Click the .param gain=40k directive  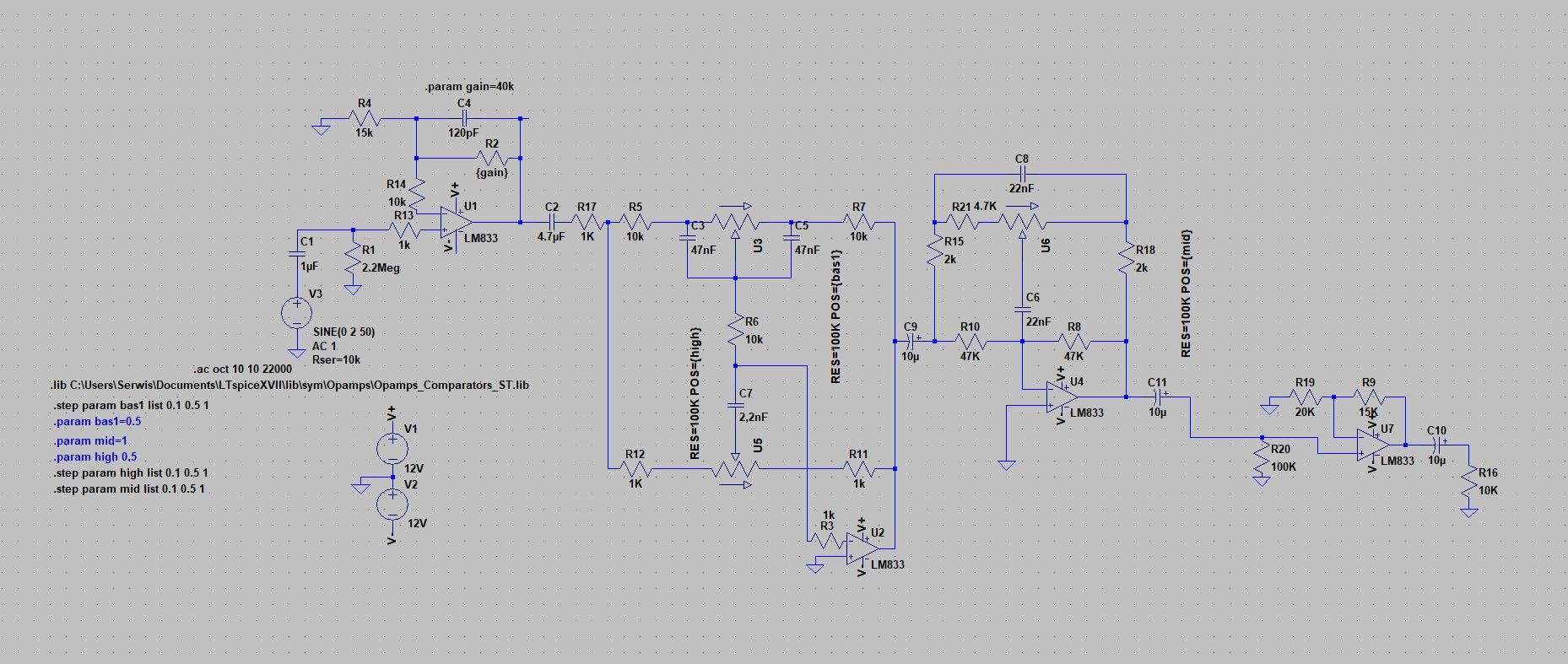[x=469, y=87]
